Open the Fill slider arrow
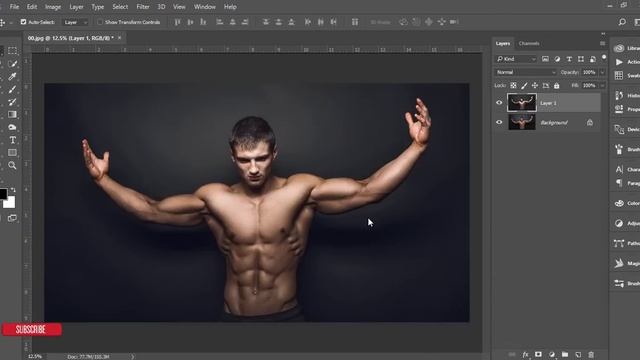This screenshot has width=640, height=360. (602, 86)
